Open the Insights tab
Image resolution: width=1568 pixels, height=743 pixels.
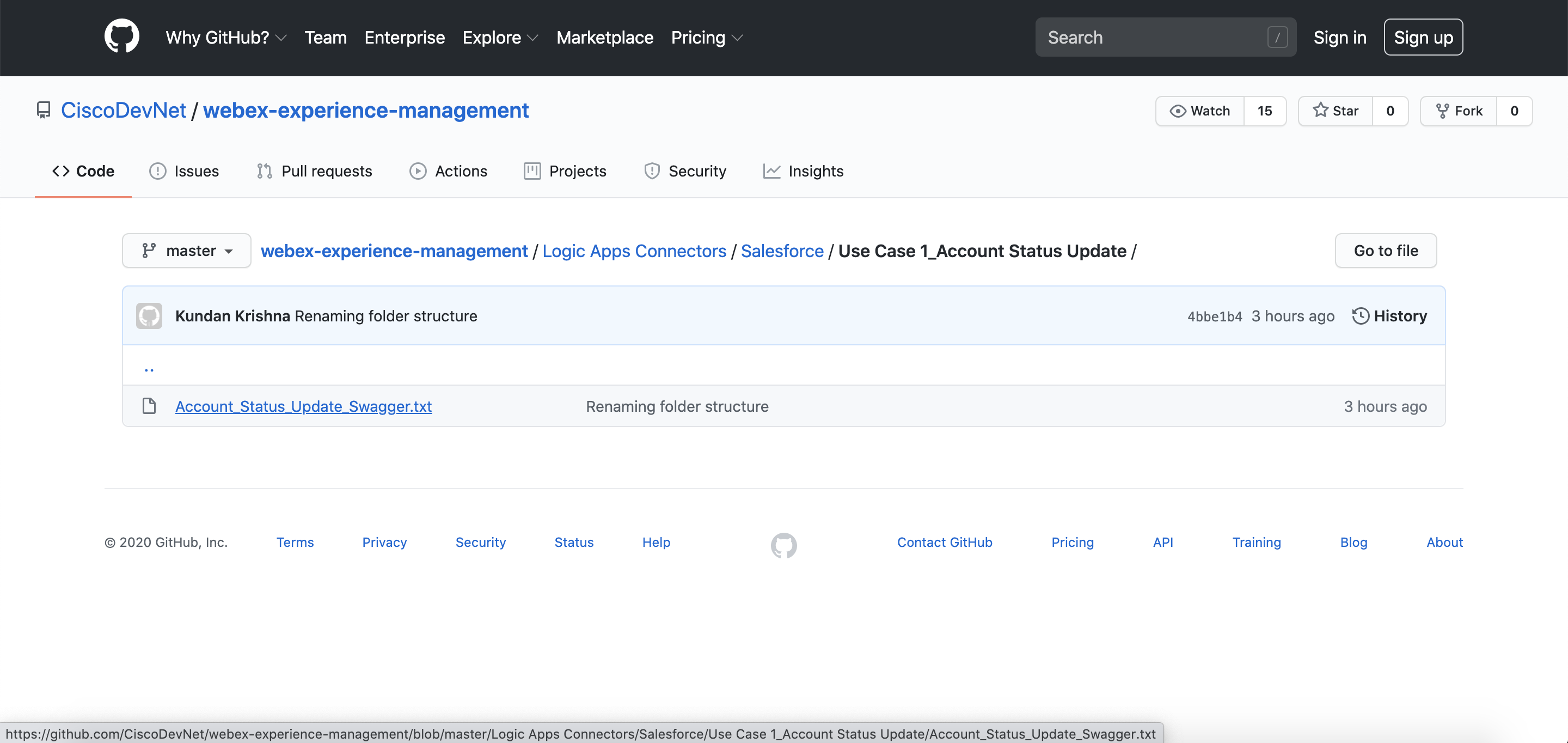803,171
